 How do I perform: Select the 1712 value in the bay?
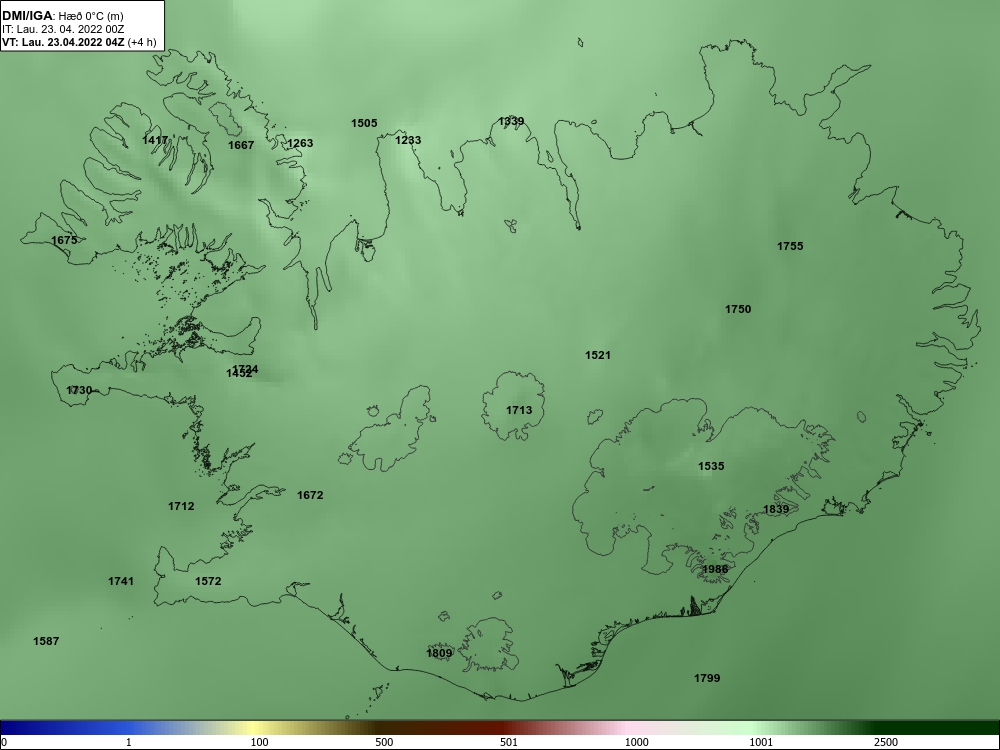pos(181,506)
